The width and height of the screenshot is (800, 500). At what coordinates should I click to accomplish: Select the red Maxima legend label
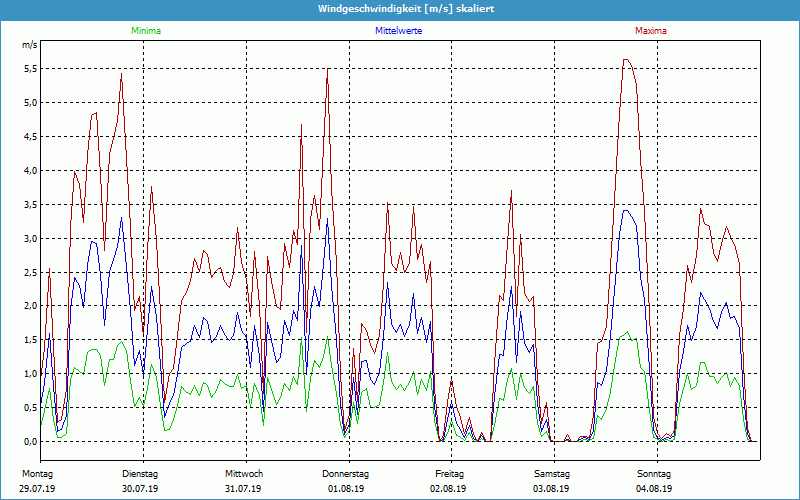point(651,31)
